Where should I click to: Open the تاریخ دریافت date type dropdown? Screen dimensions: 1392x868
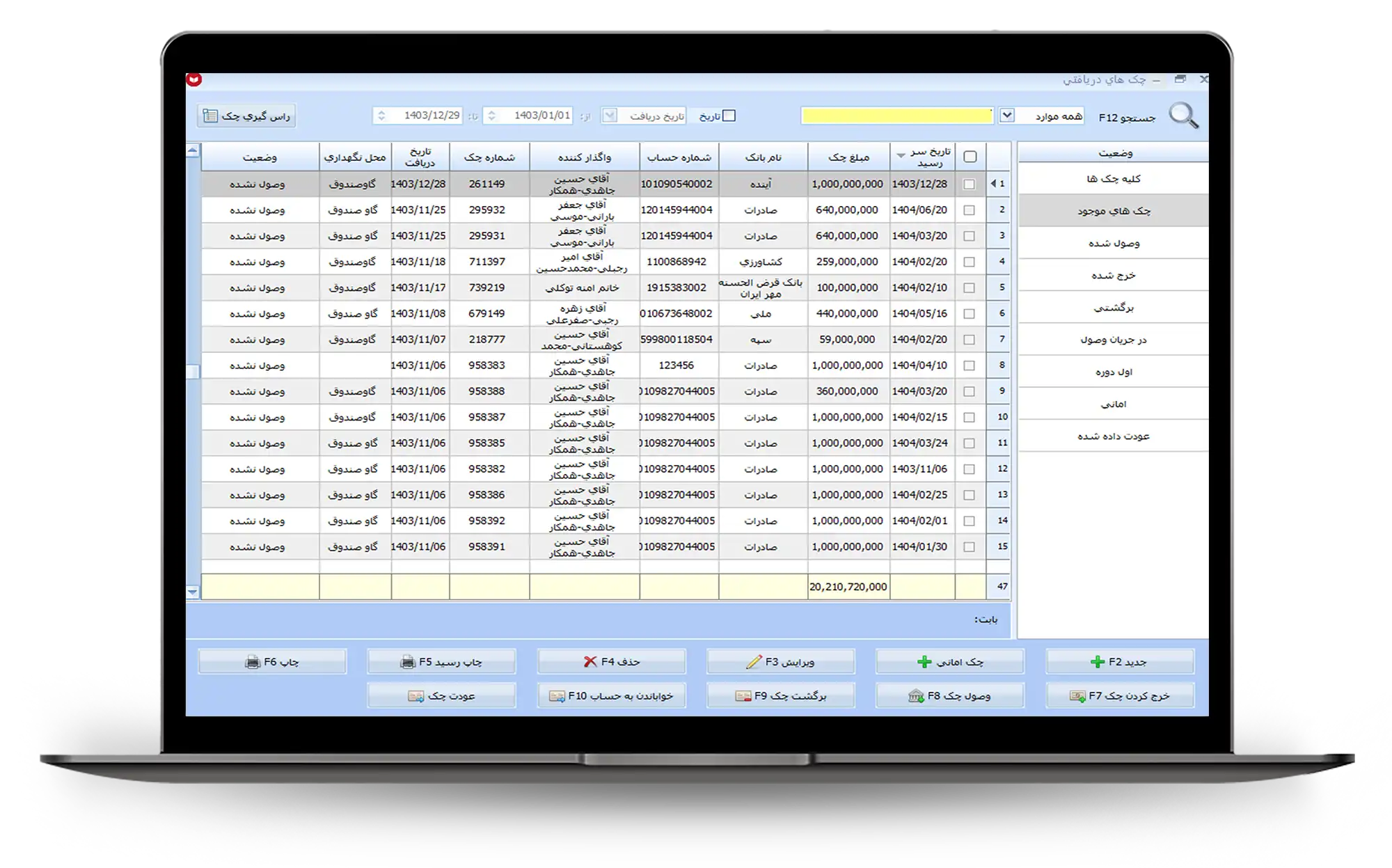tap(609, 116)
